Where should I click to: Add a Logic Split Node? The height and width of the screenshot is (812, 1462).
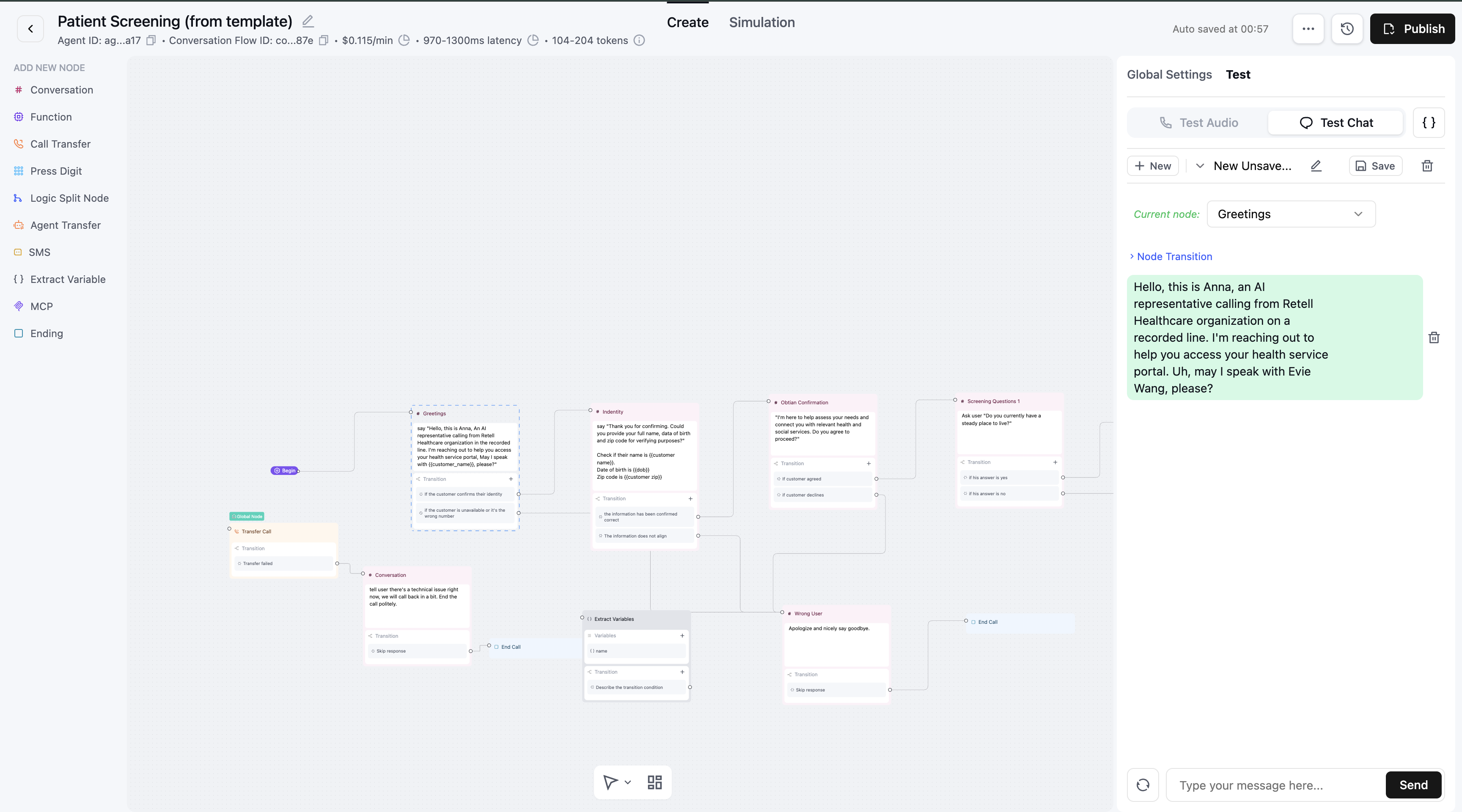[x=61, y=198]
